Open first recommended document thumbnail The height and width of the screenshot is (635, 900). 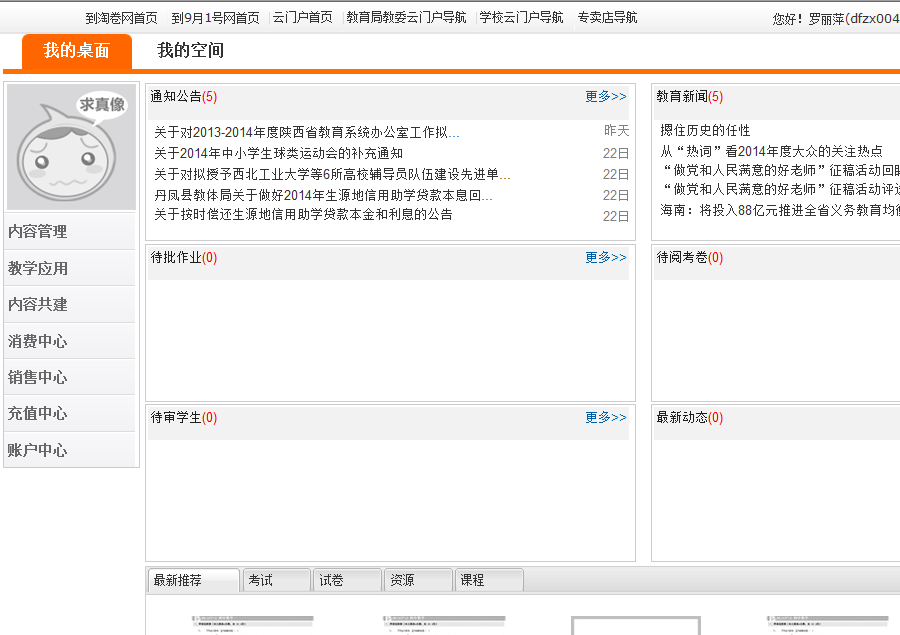point(252,623)
